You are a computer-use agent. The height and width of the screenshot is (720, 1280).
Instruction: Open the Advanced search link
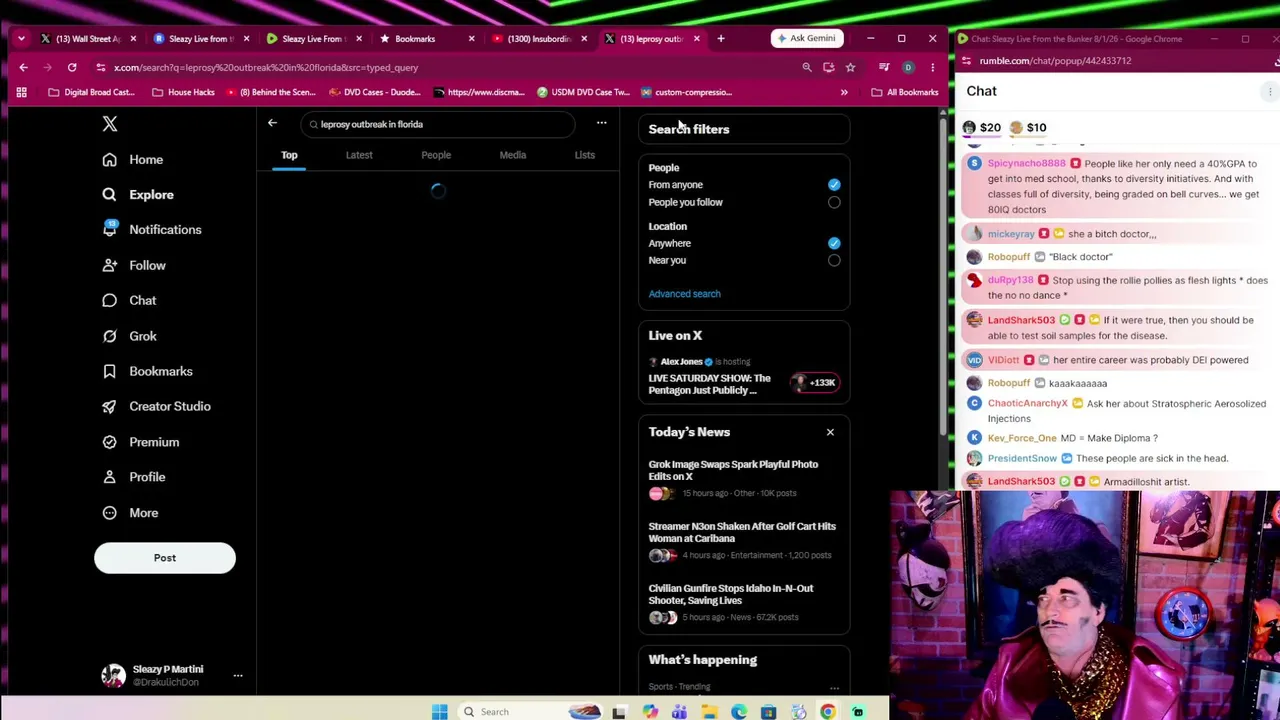[684, 294]
